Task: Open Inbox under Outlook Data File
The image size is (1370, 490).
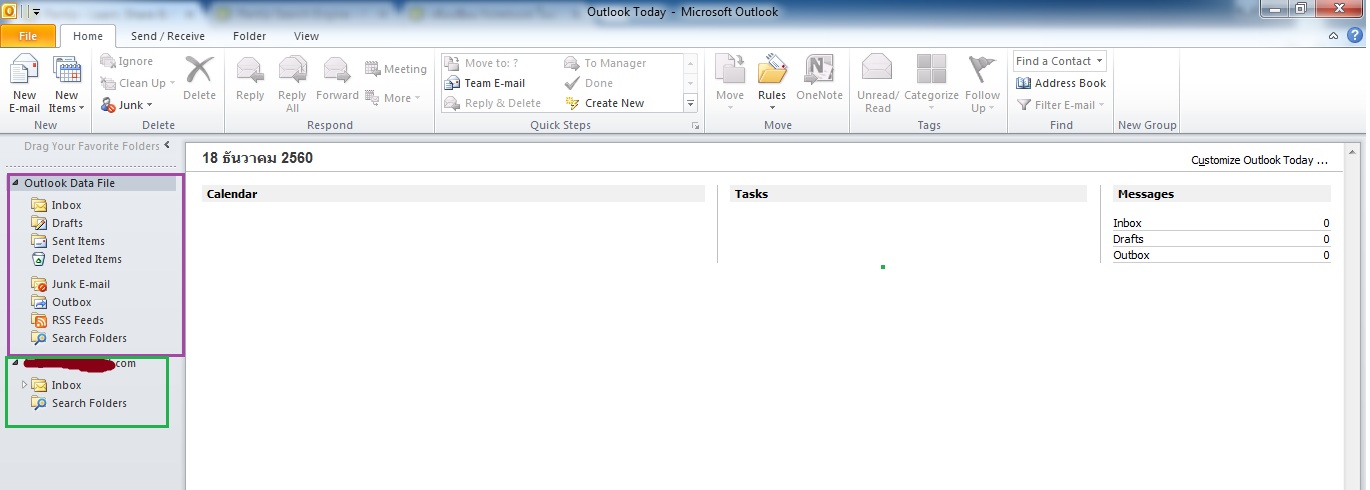Action: tap(67, 205)
